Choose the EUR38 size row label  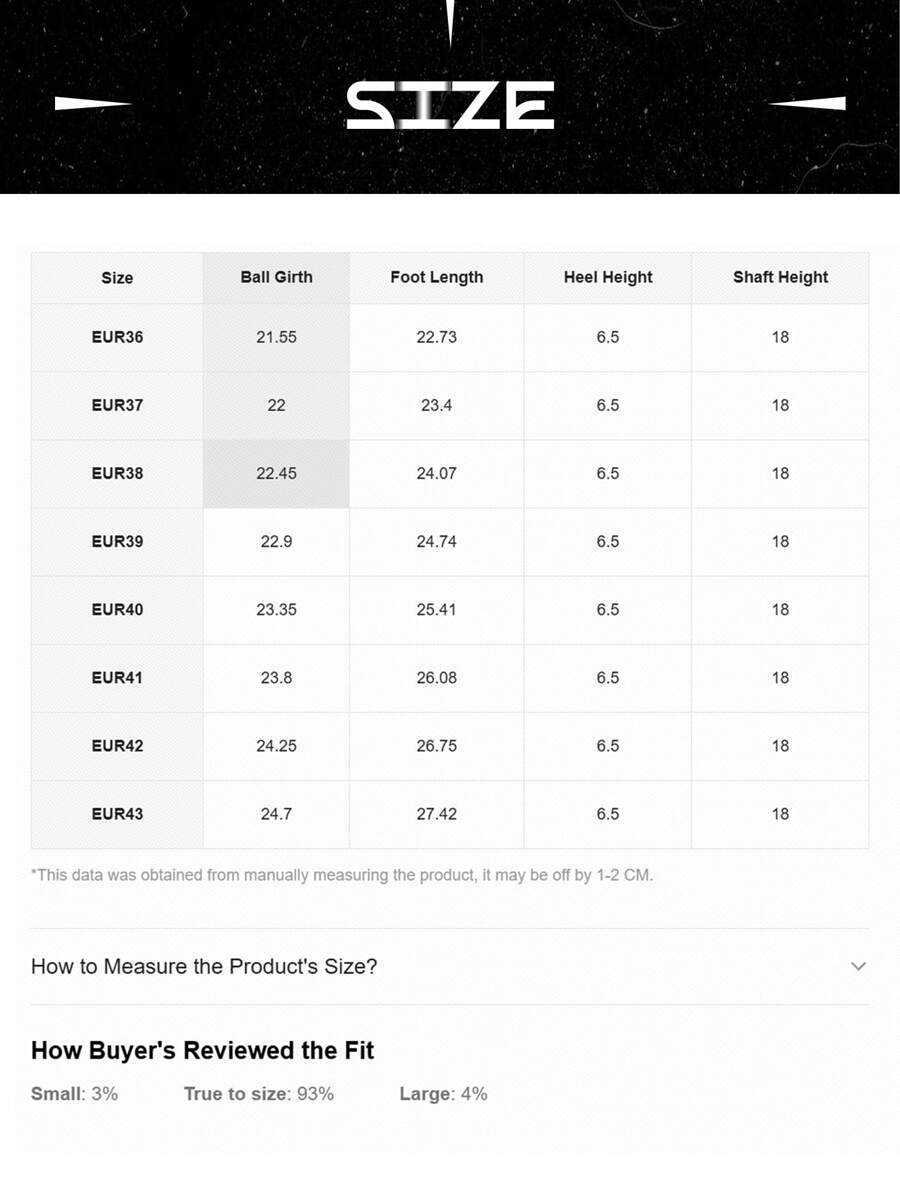click(x=117, y=473)
